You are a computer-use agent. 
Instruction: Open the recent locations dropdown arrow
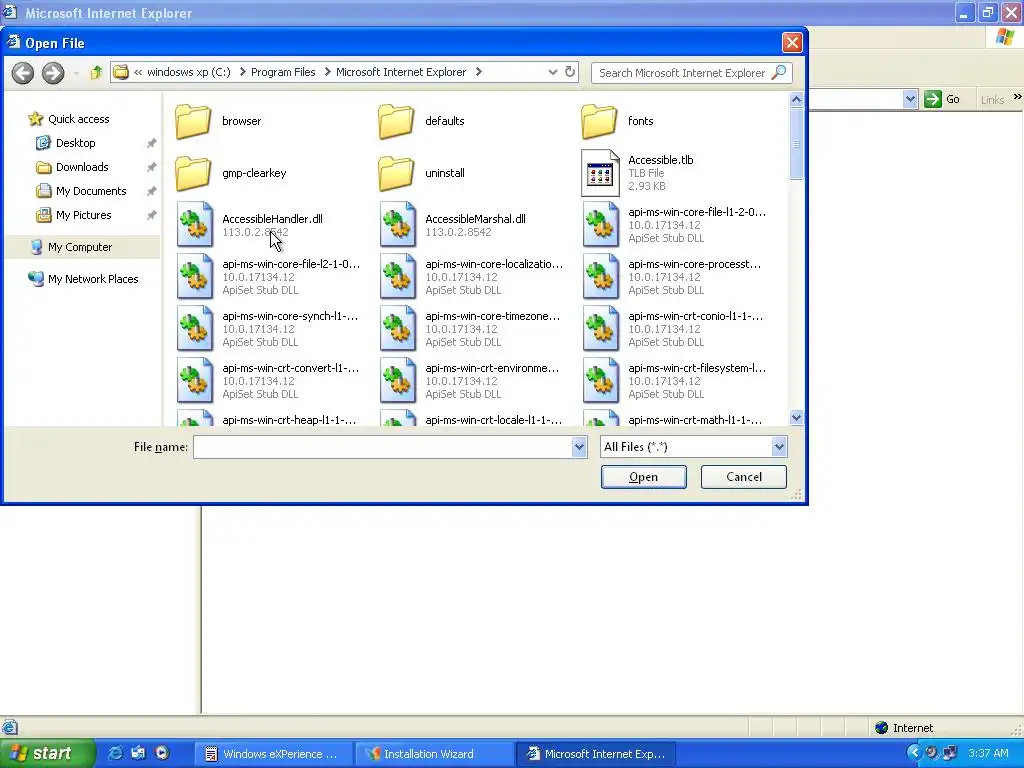tap(76, 73)
